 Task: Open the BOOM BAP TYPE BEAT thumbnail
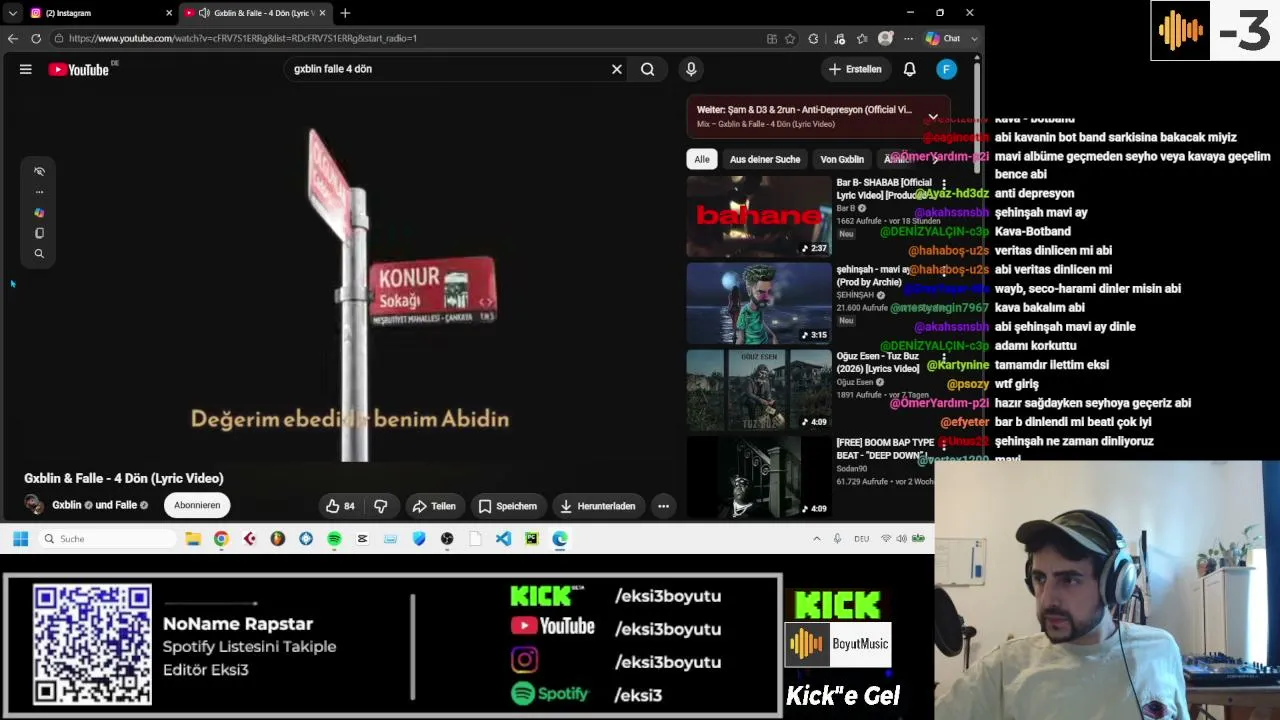point(759,476)
